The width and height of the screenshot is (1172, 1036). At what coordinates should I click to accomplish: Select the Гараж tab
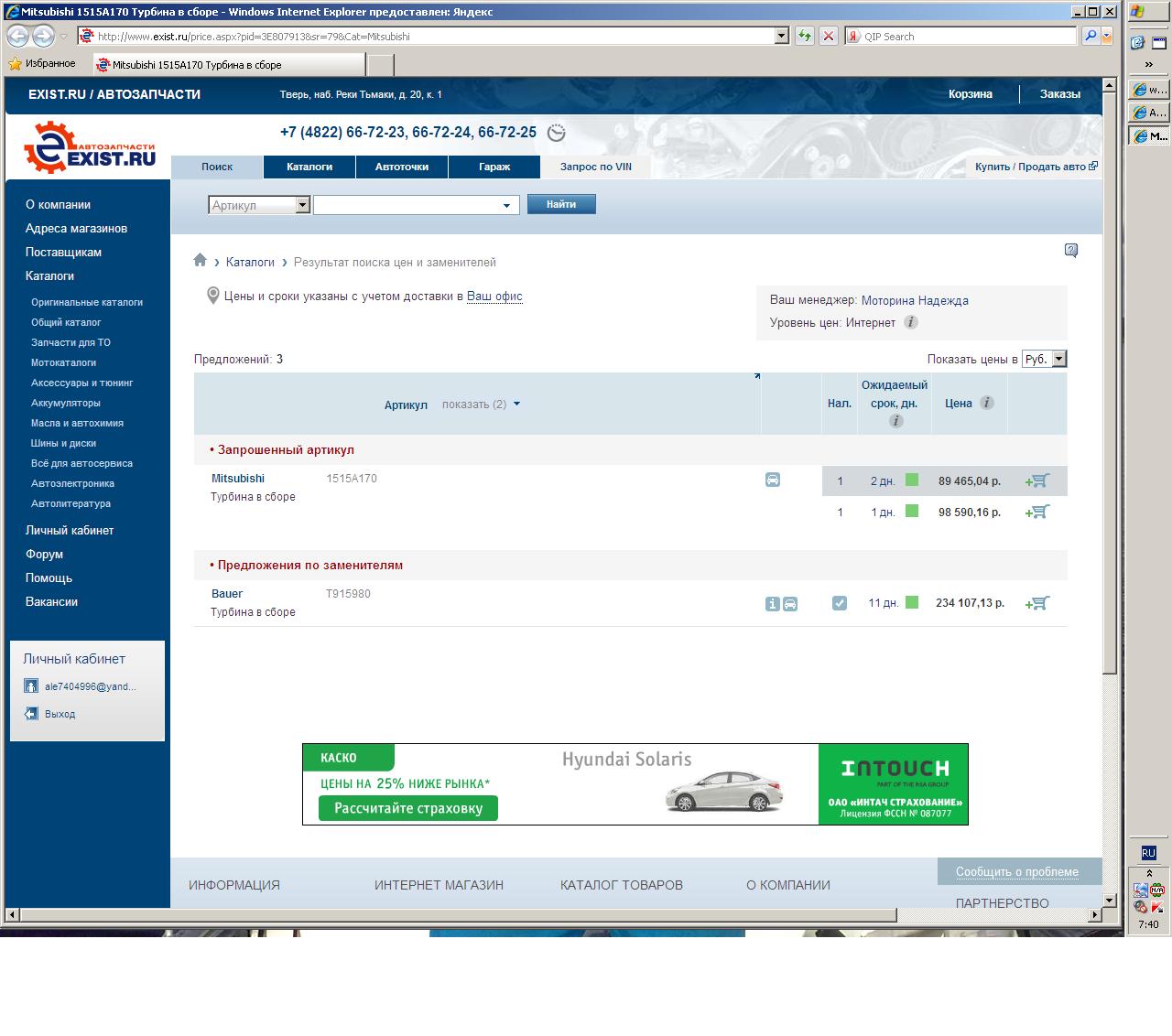click(x=494, y=167)
